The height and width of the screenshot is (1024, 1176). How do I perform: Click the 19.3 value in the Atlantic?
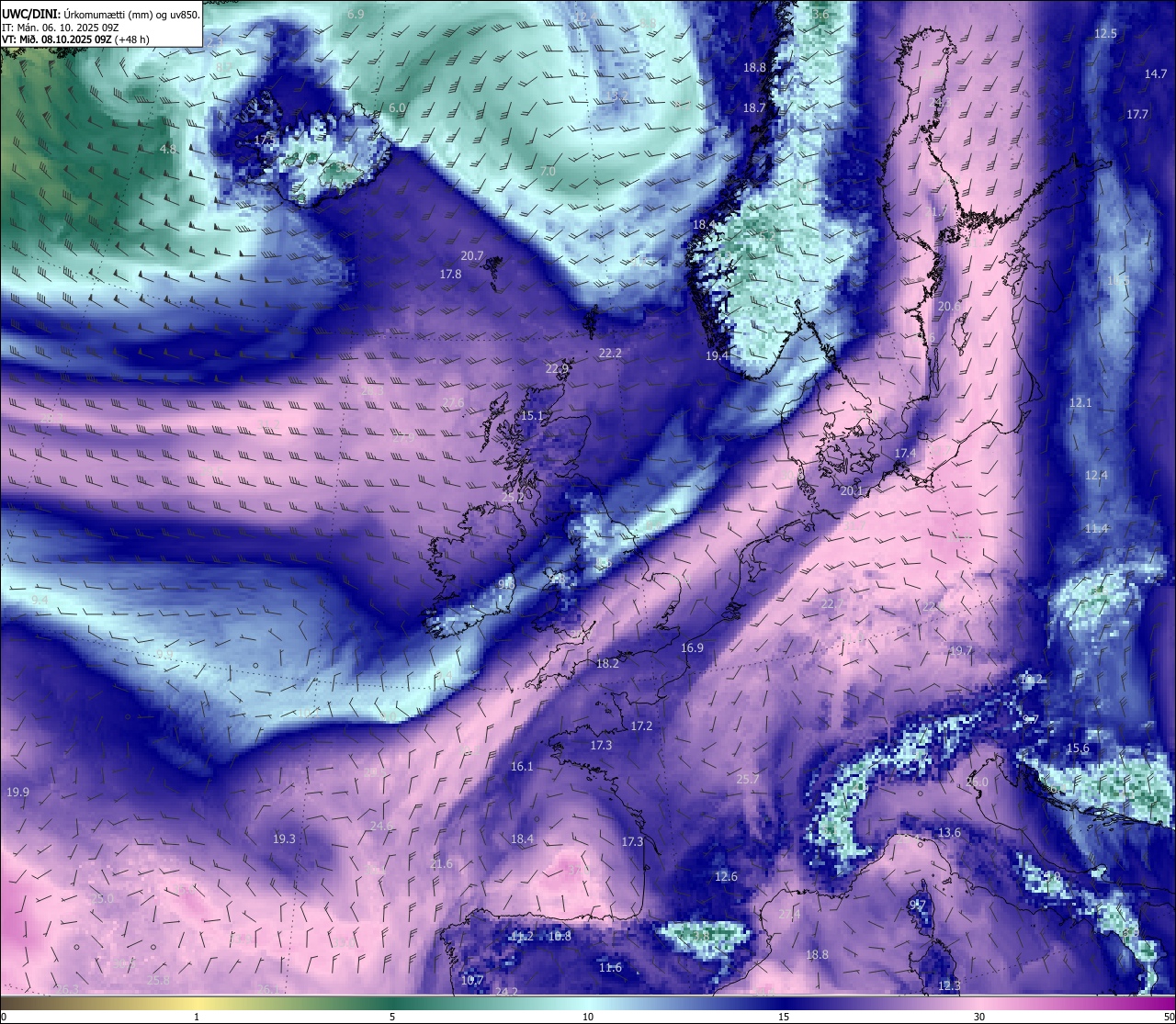pos(284,838)
